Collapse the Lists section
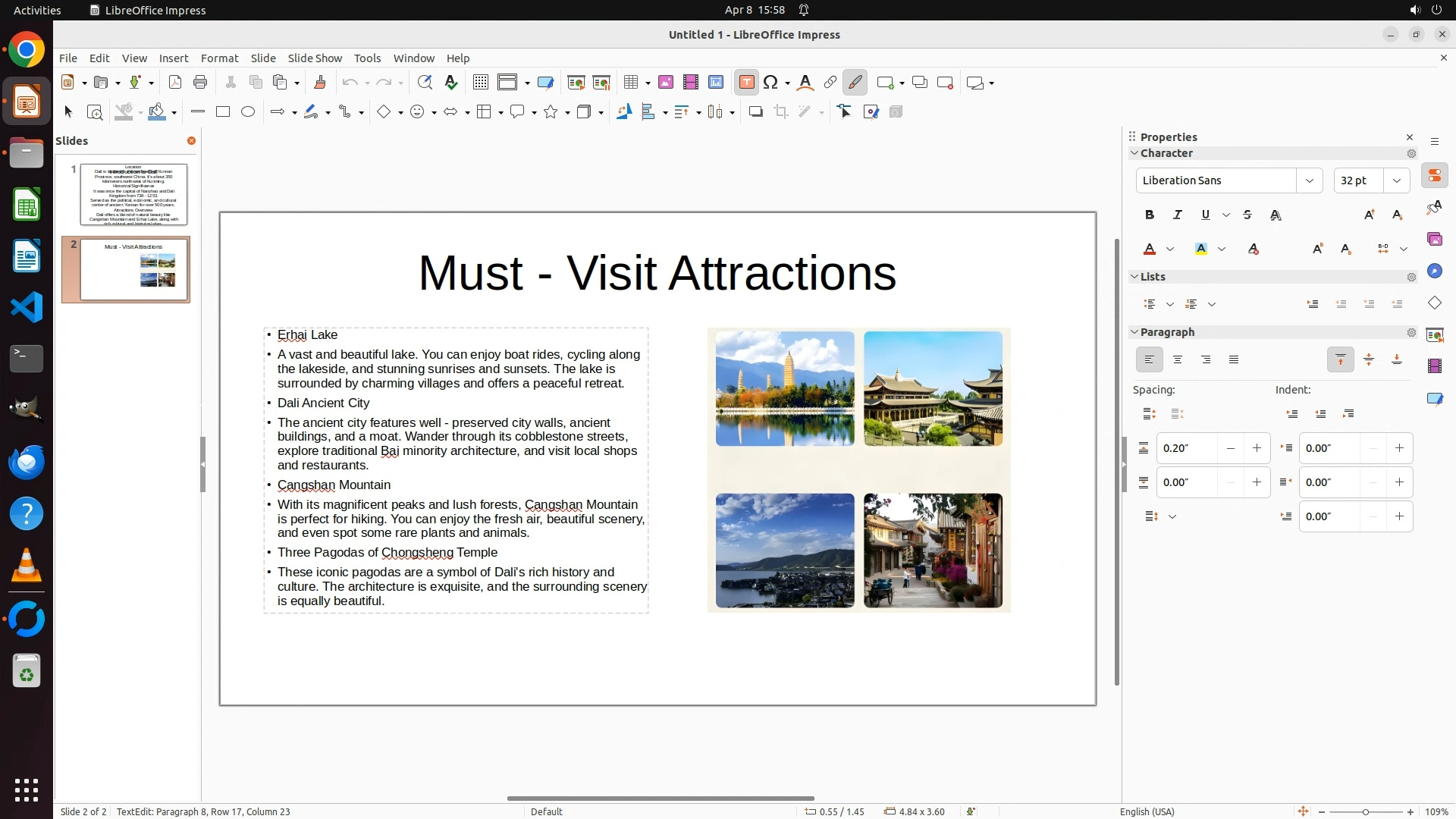Image resolution: width=1456 pixels, height=819 pixels. click(1134, 277)
